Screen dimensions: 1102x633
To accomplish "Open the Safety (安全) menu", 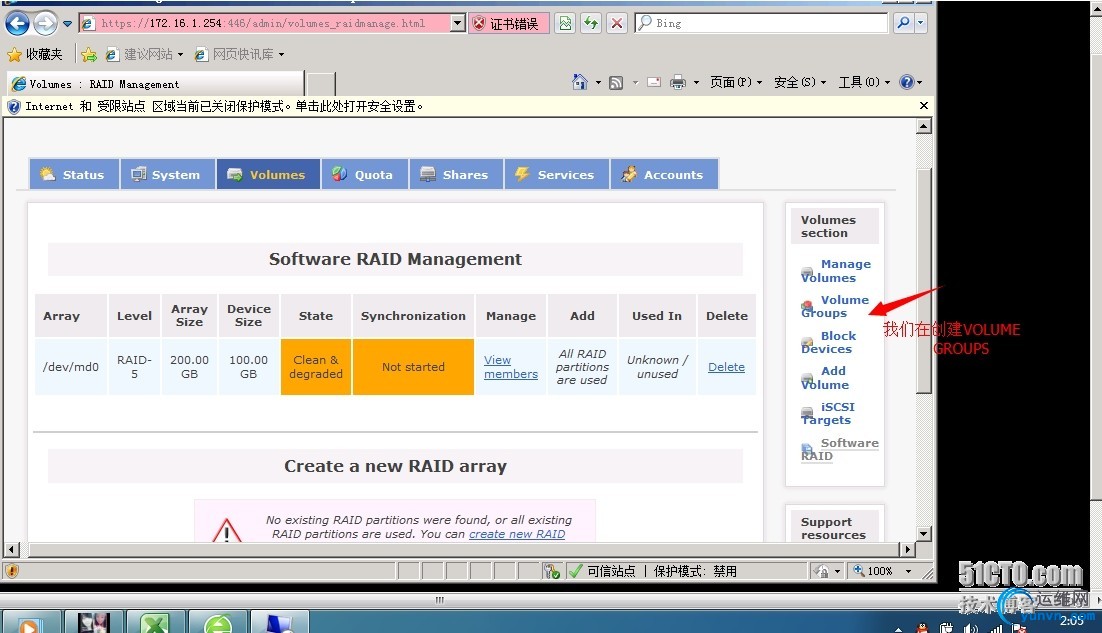I will pyautogui.click(x=800, y=82).
